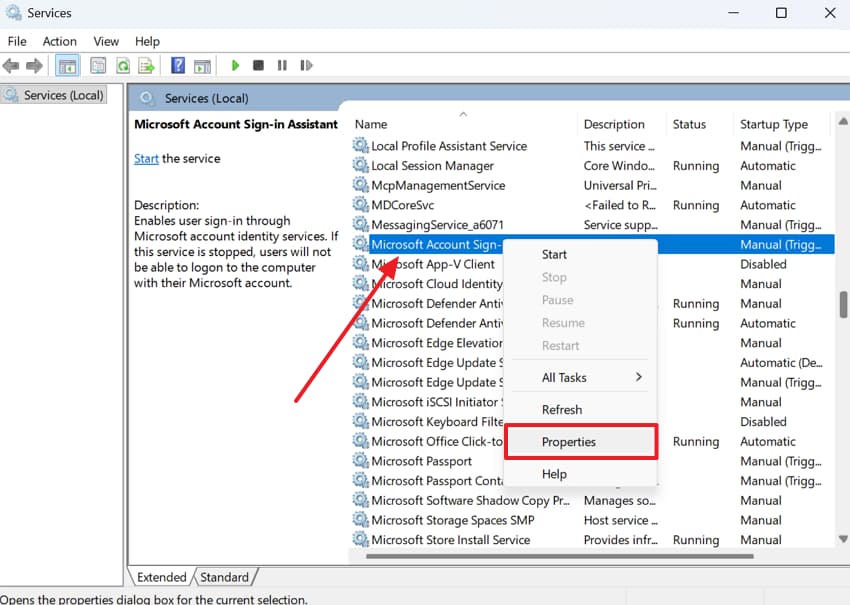Screen dimensions: 850x605
Task: Select the Services (Local) tree item
Action: click(62, 94)
